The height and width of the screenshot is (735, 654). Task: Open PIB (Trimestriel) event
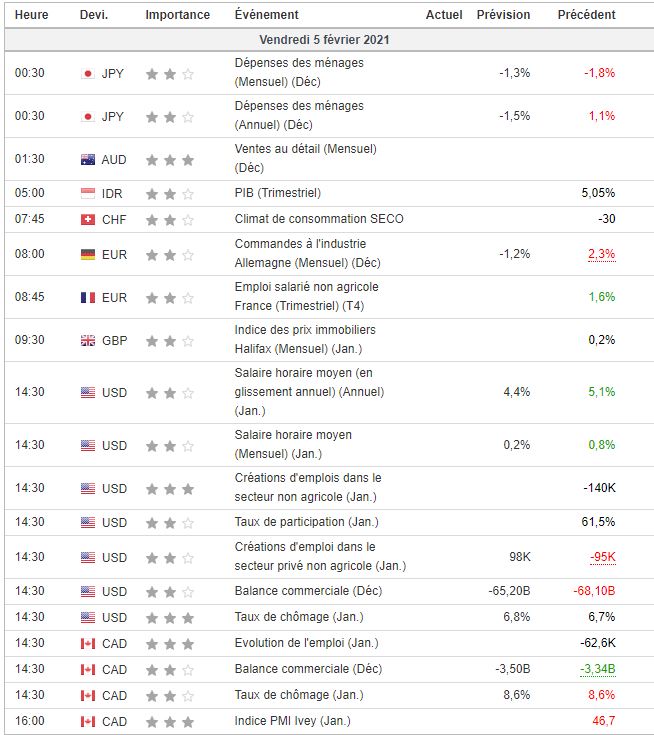(x=277, y=192)
